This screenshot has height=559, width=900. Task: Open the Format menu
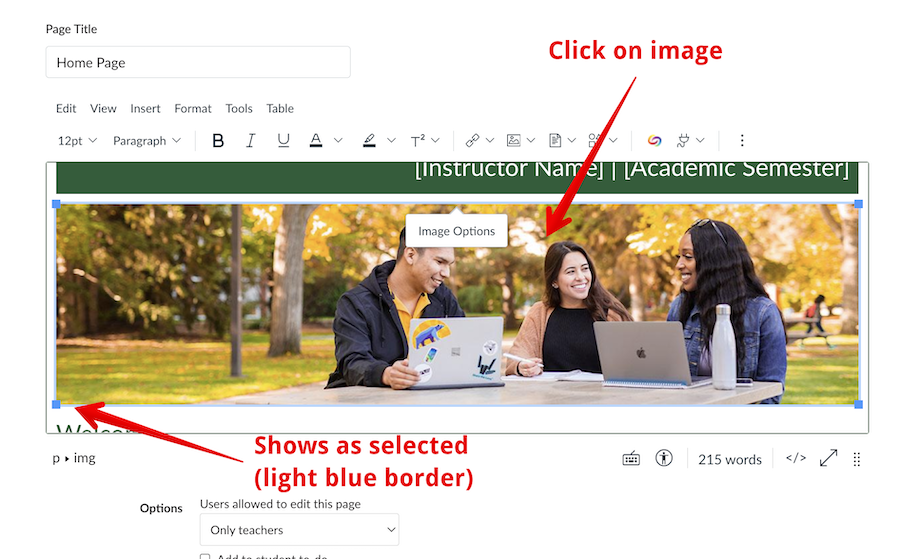(193, 108)
